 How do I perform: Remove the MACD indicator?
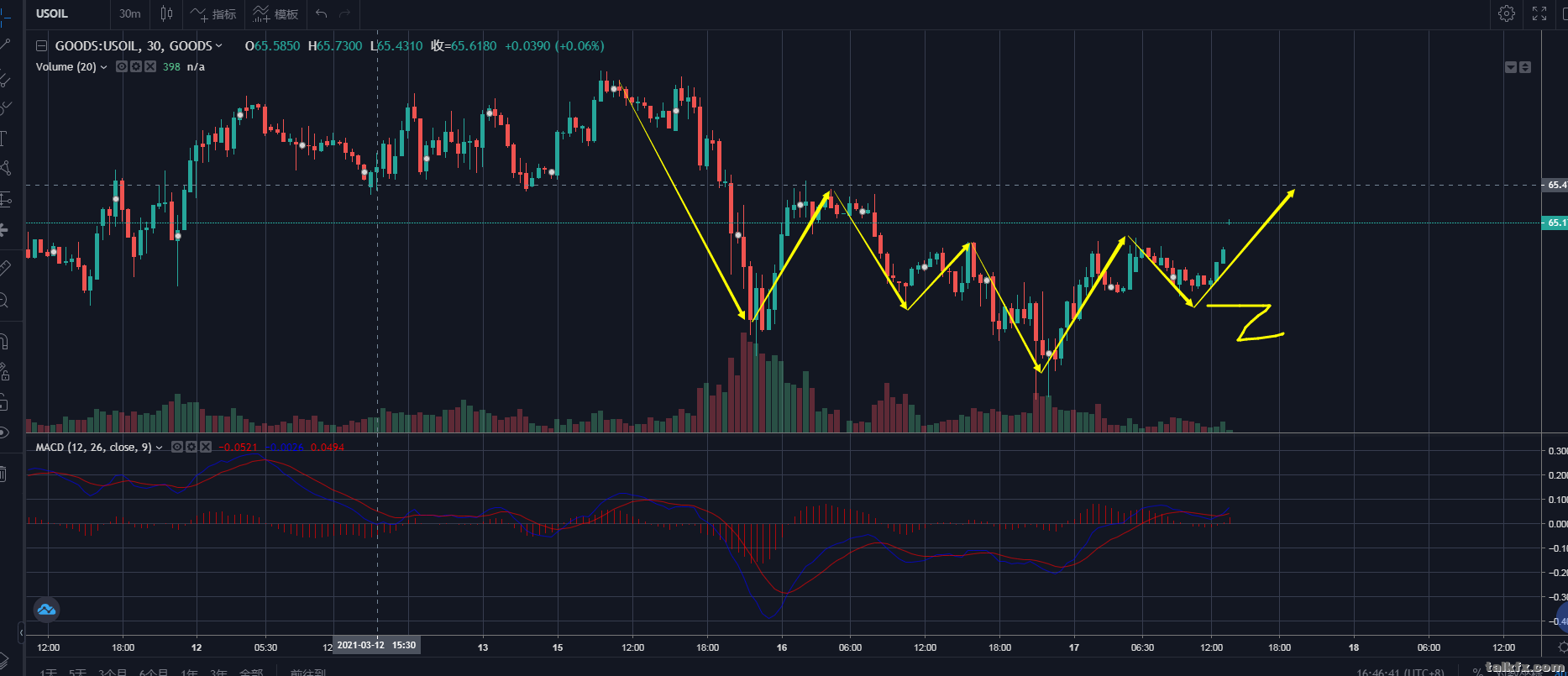(206, 447)
